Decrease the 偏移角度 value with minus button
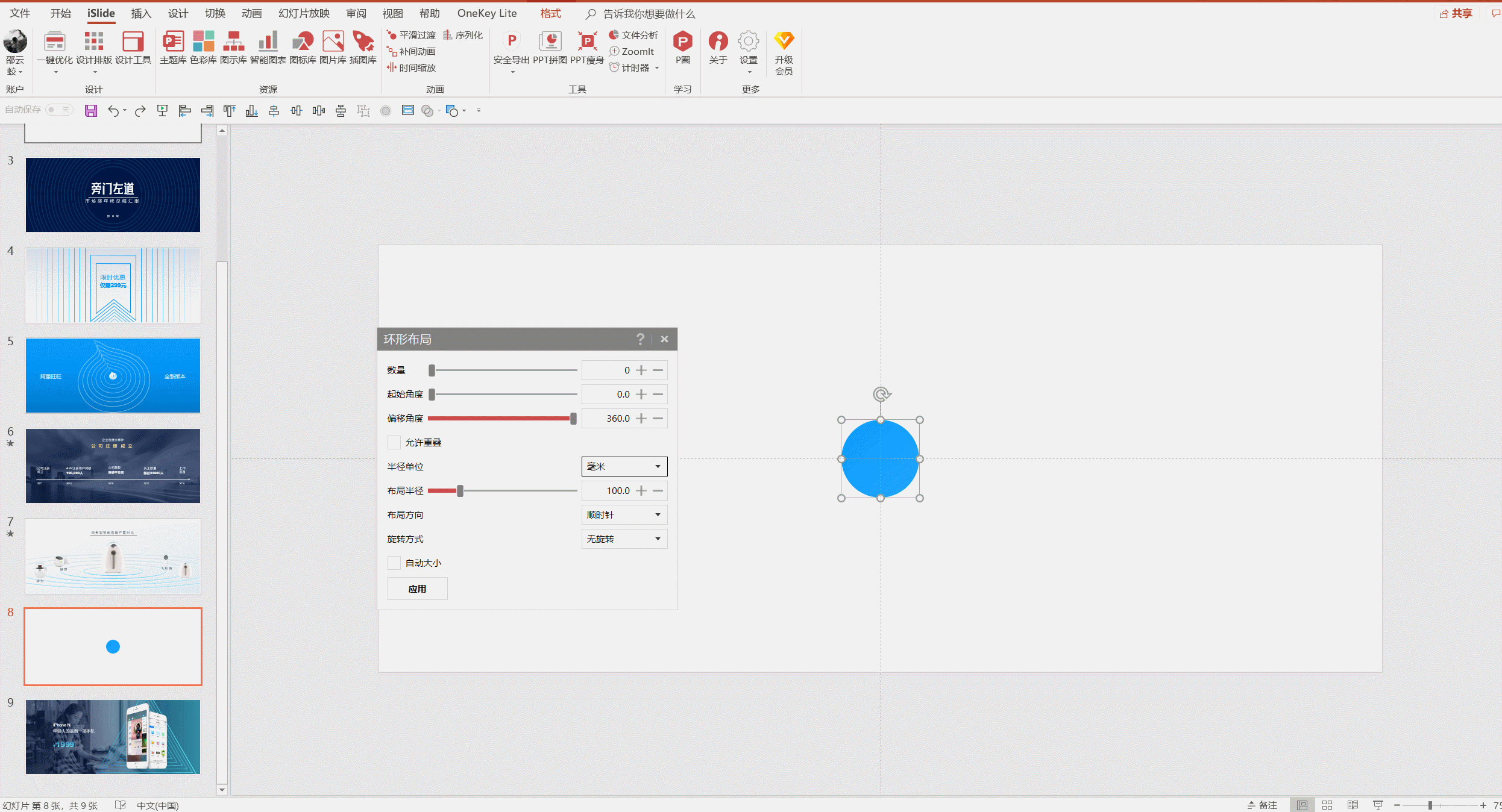 point(658,418)
